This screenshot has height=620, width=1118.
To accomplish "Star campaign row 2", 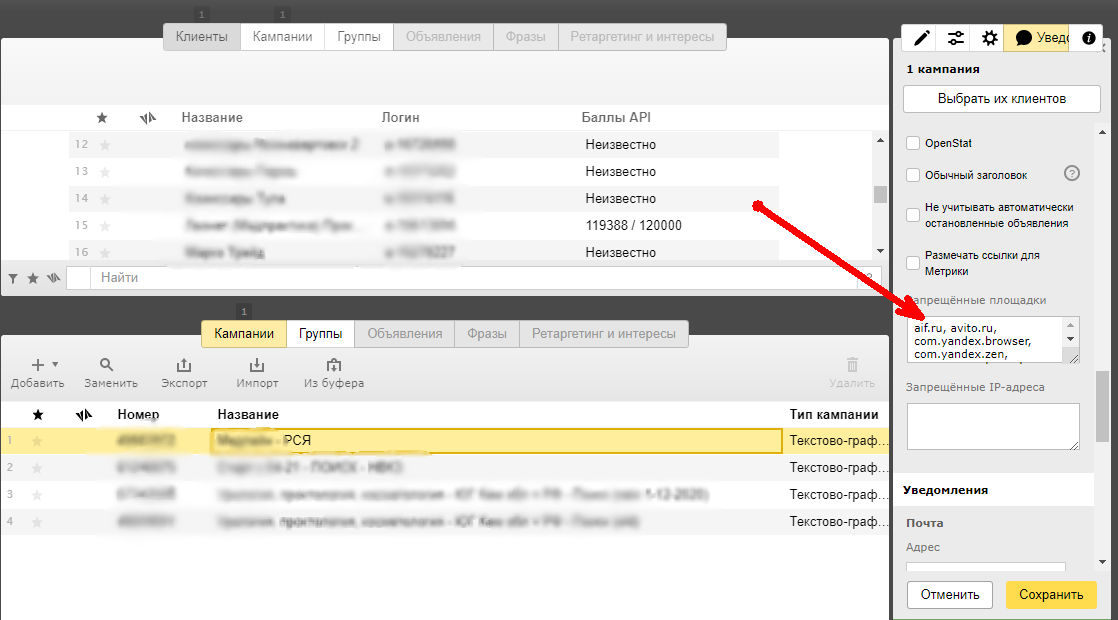I will click(37, 468).
